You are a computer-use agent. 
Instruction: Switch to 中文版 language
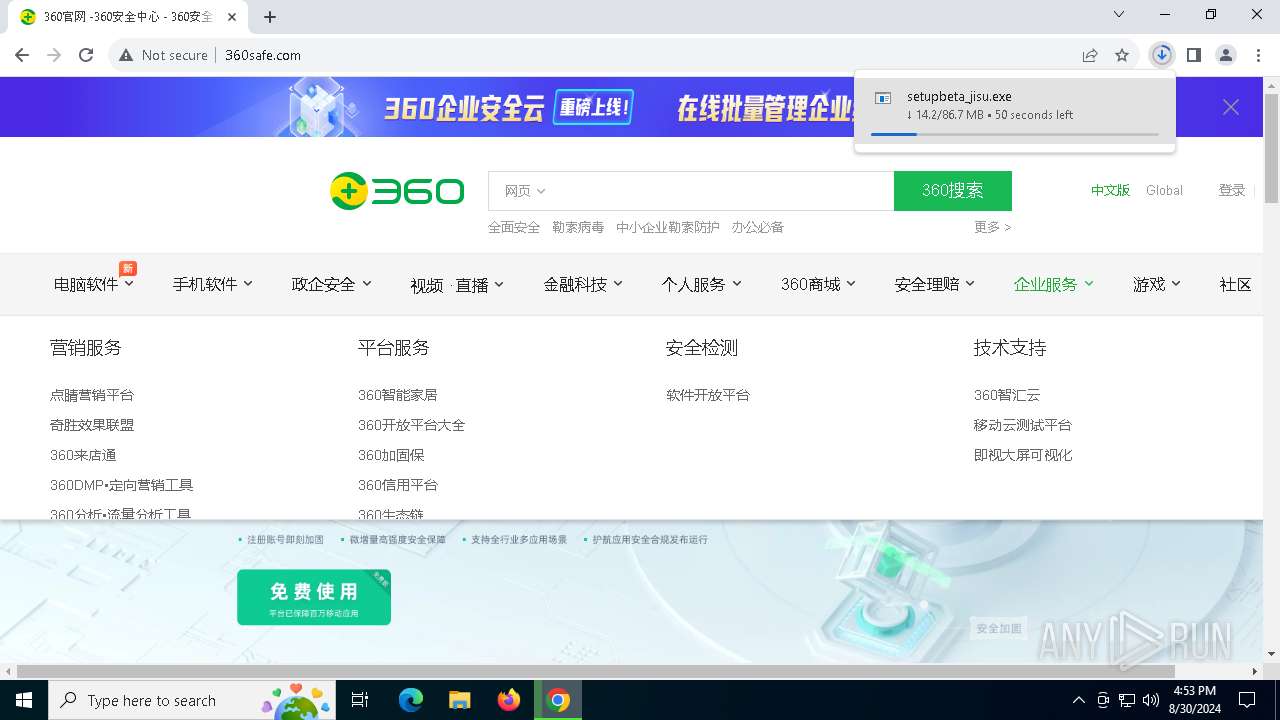click(x=1110, y=190)
